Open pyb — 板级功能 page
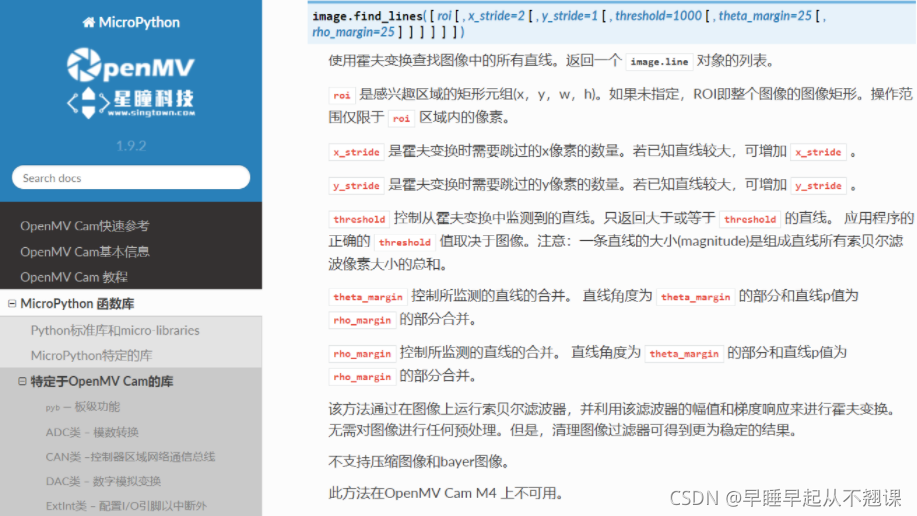Screen dimensions: 917x516 [x=82, y=407]
